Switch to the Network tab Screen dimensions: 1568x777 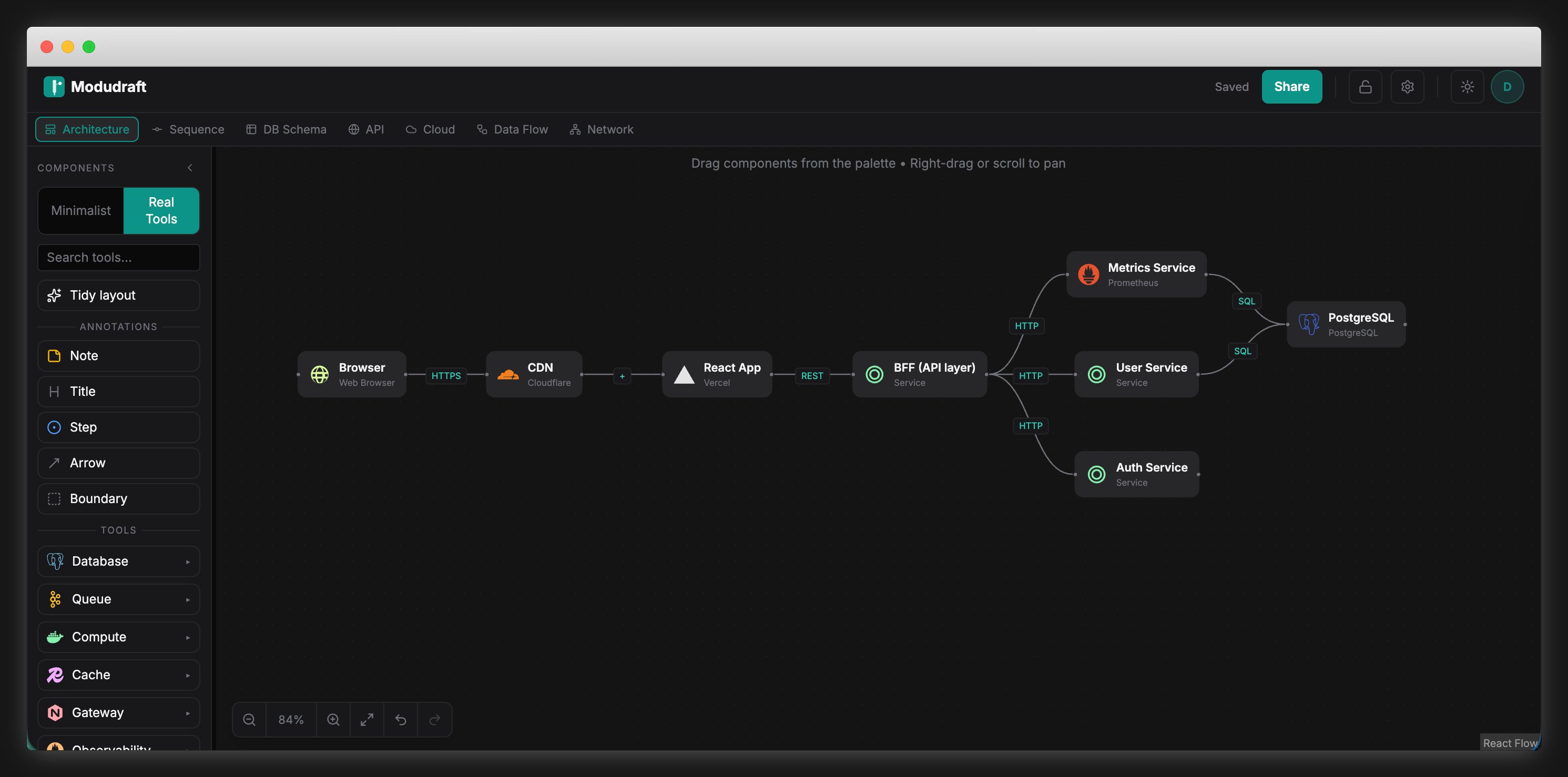[x=602, y=129]
